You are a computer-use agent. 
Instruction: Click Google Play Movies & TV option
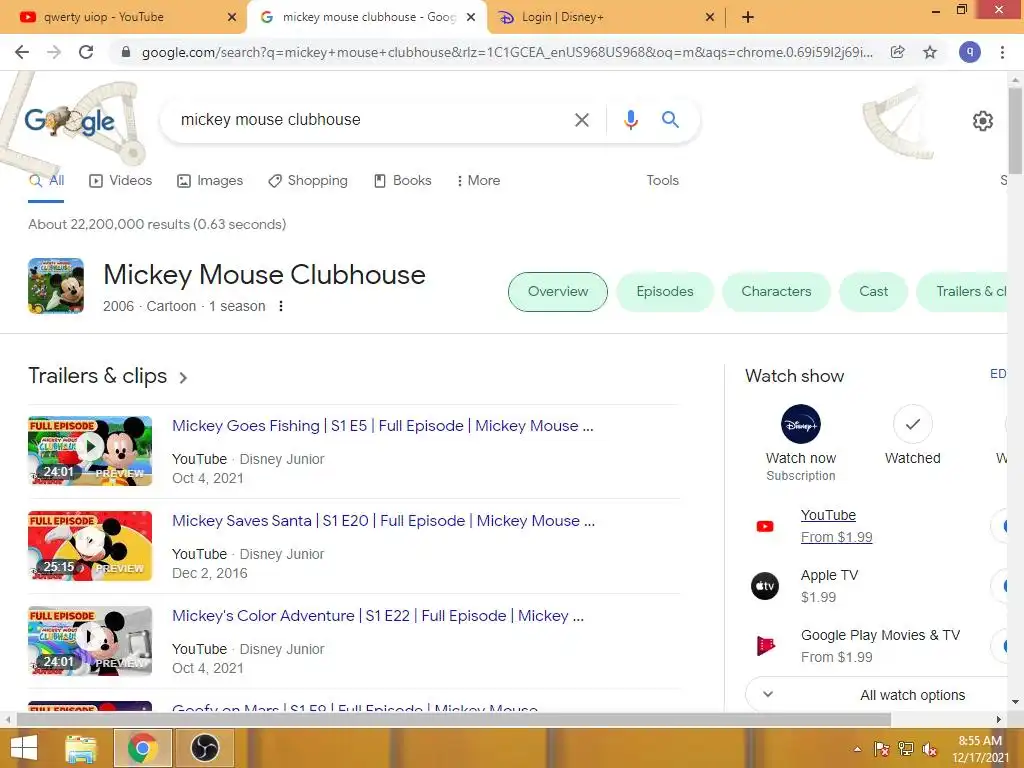pos(880,646)
